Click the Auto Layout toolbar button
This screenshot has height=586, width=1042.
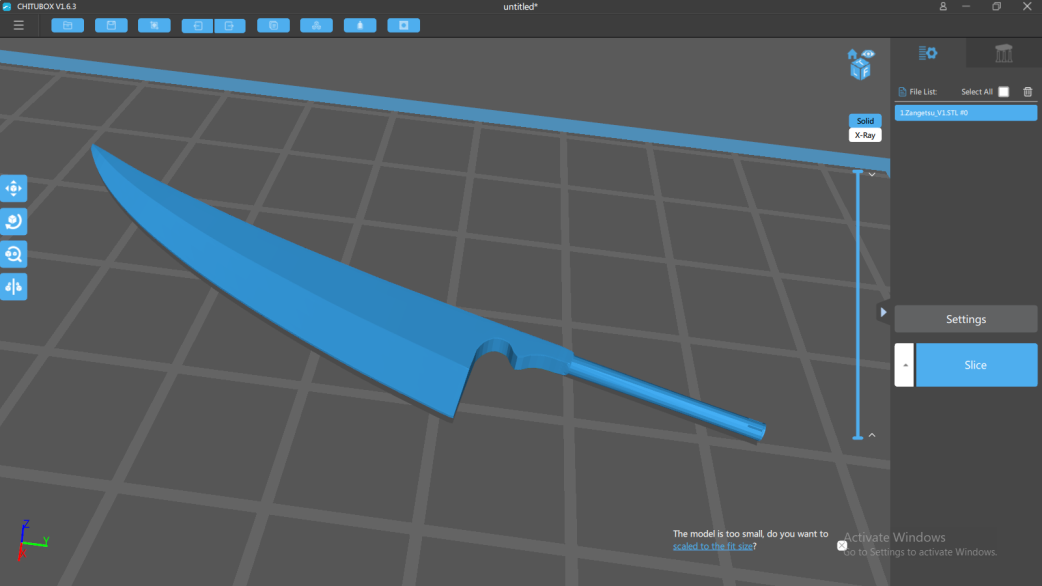316,25
